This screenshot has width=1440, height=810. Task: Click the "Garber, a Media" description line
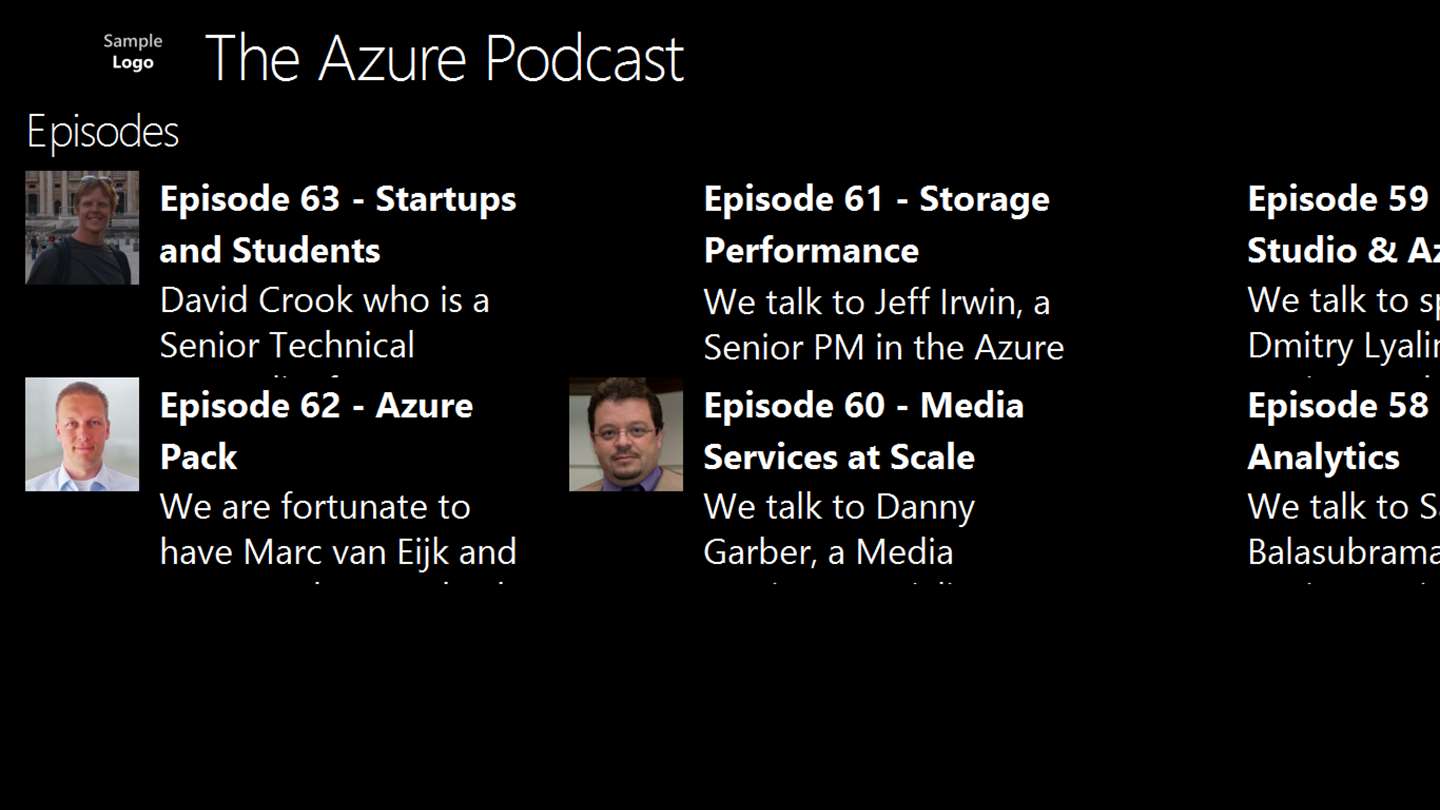[828, 552]
